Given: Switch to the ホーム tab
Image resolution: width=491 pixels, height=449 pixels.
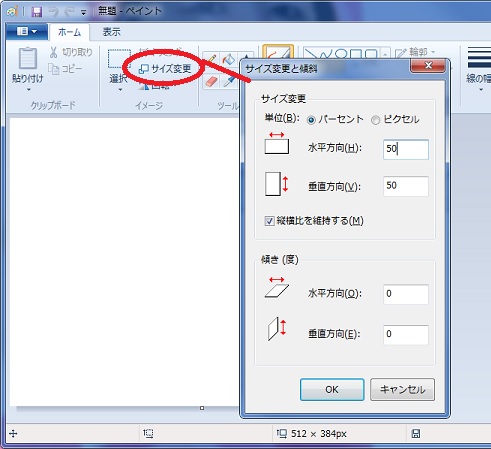Looking at the screenshot, I should point(69,32).
